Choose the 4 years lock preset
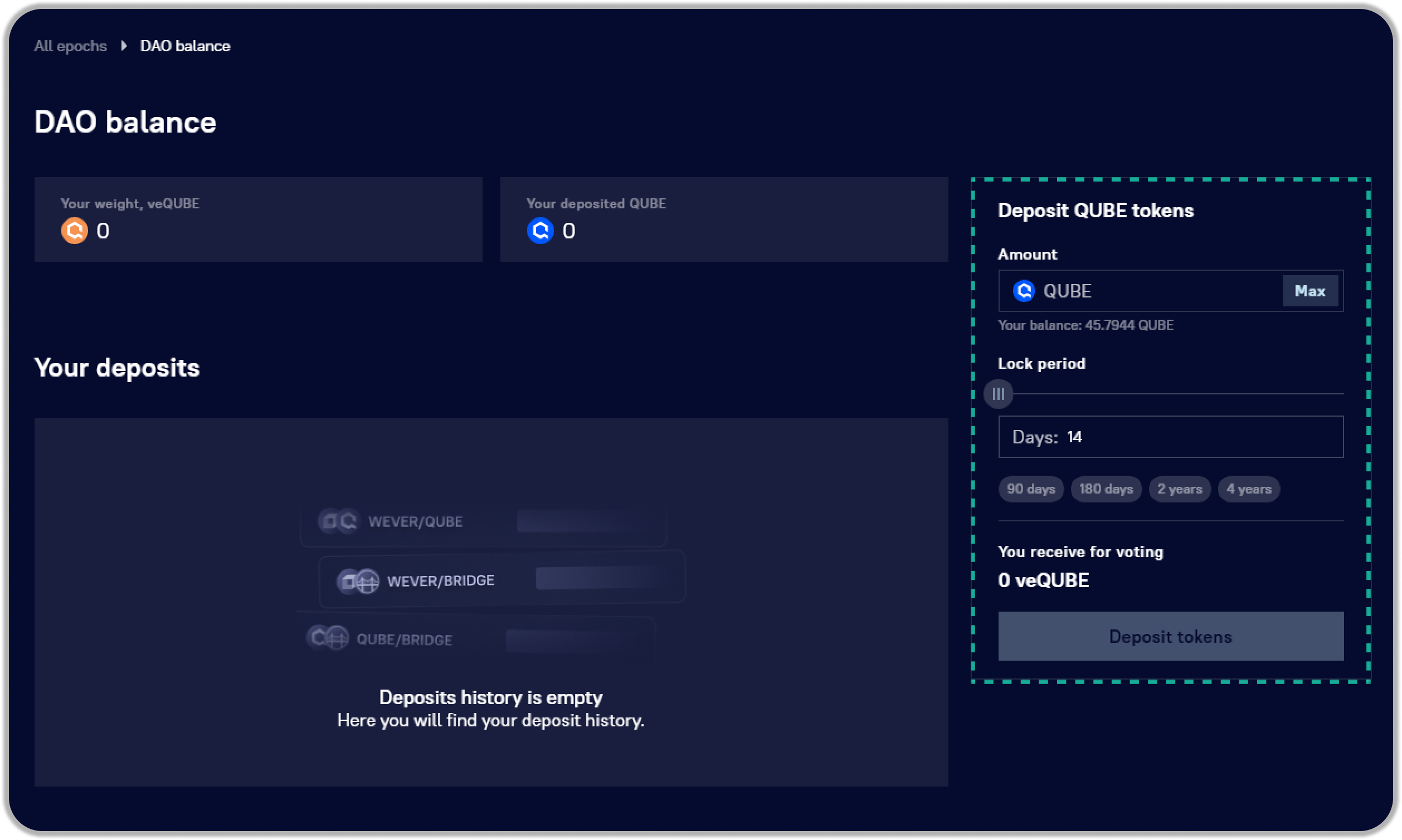 click(1249, 489)
